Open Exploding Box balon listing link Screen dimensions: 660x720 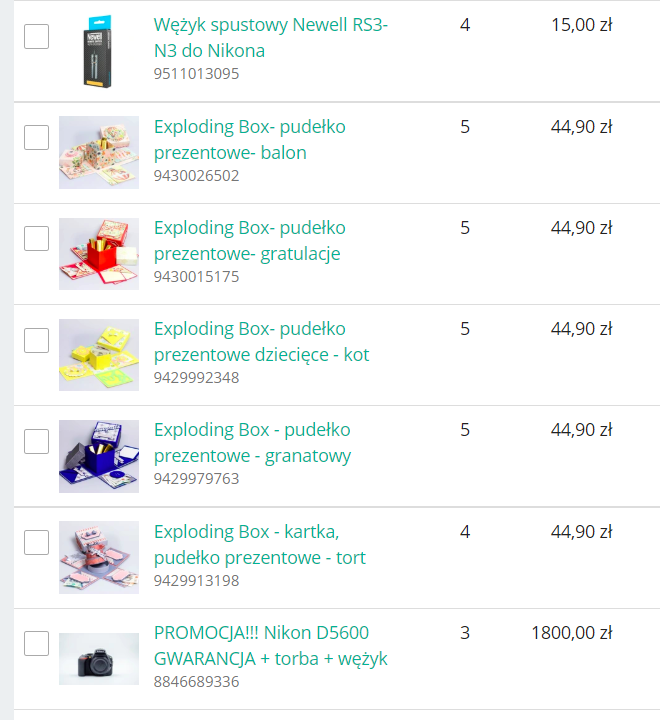[249, 139]
